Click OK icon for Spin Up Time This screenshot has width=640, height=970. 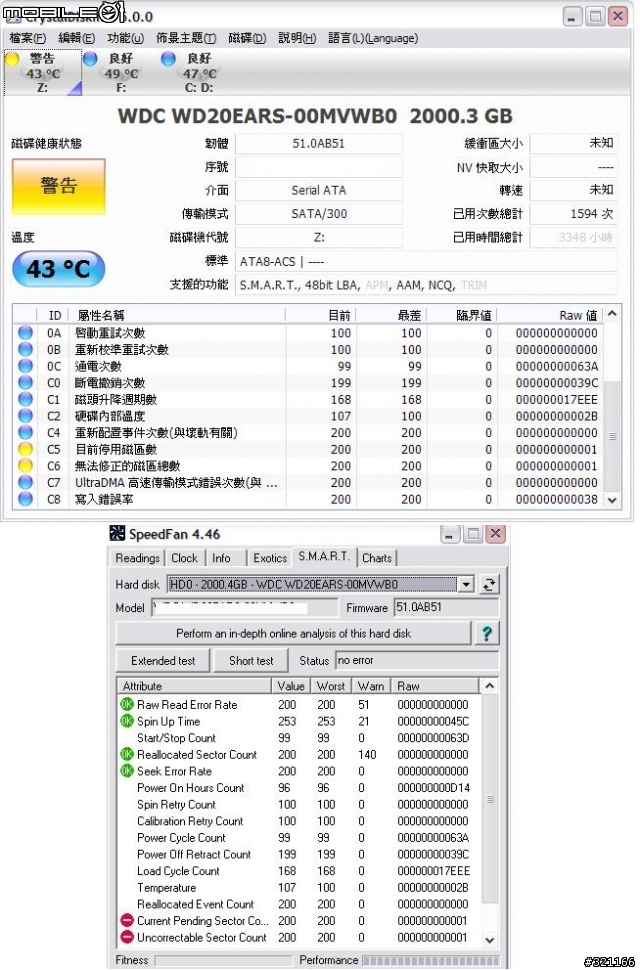coord(127,721)
